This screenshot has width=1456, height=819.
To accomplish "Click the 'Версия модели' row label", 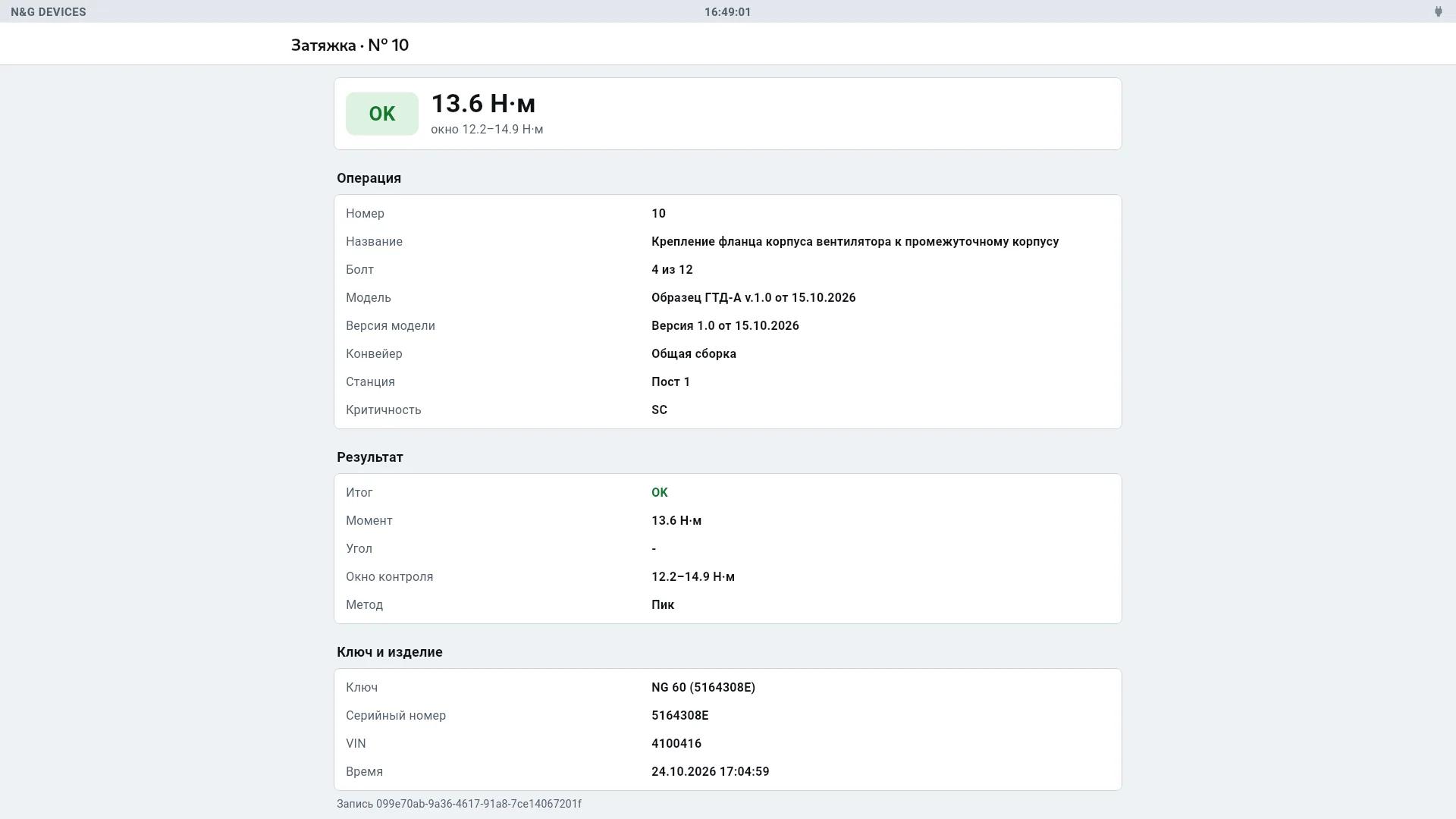I will tap(391, 326).
